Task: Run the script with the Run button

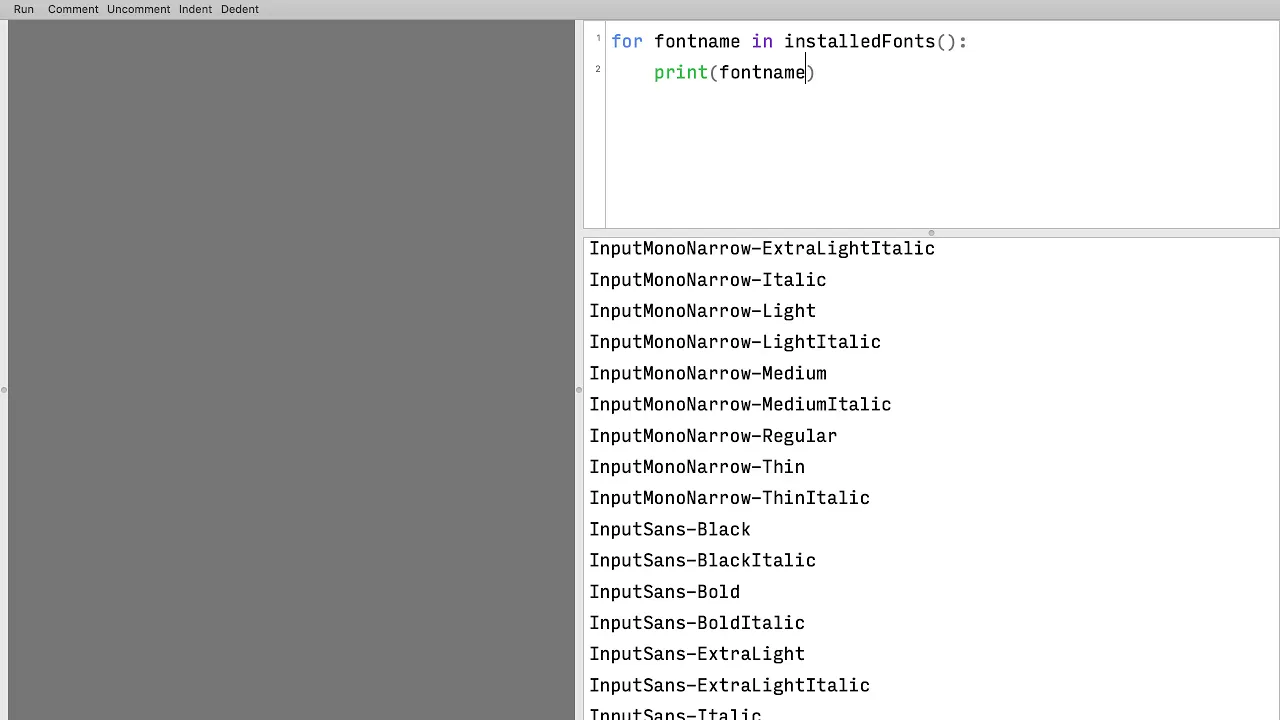Action: (23, 9)
